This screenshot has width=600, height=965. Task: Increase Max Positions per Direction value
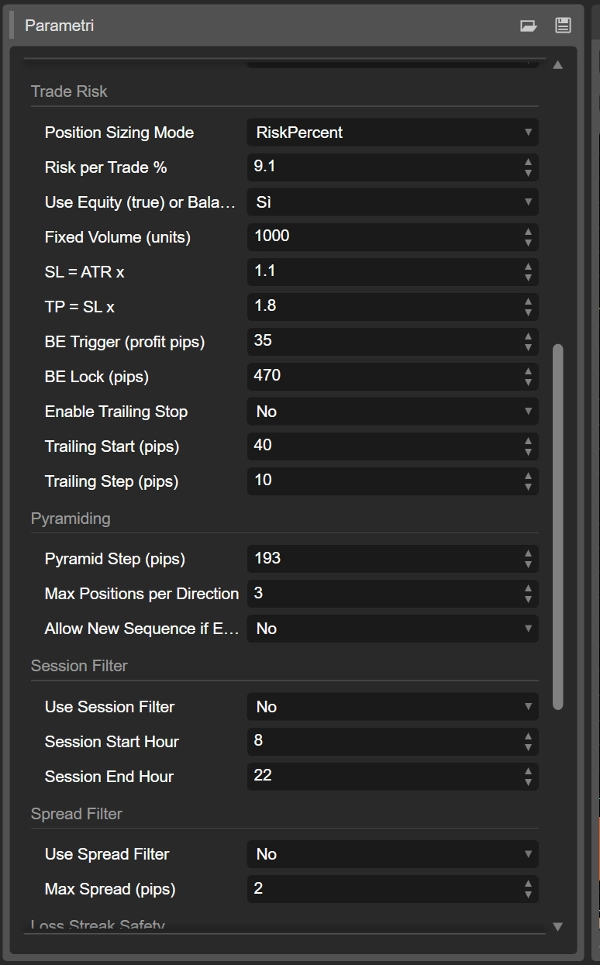coord(528,588)
